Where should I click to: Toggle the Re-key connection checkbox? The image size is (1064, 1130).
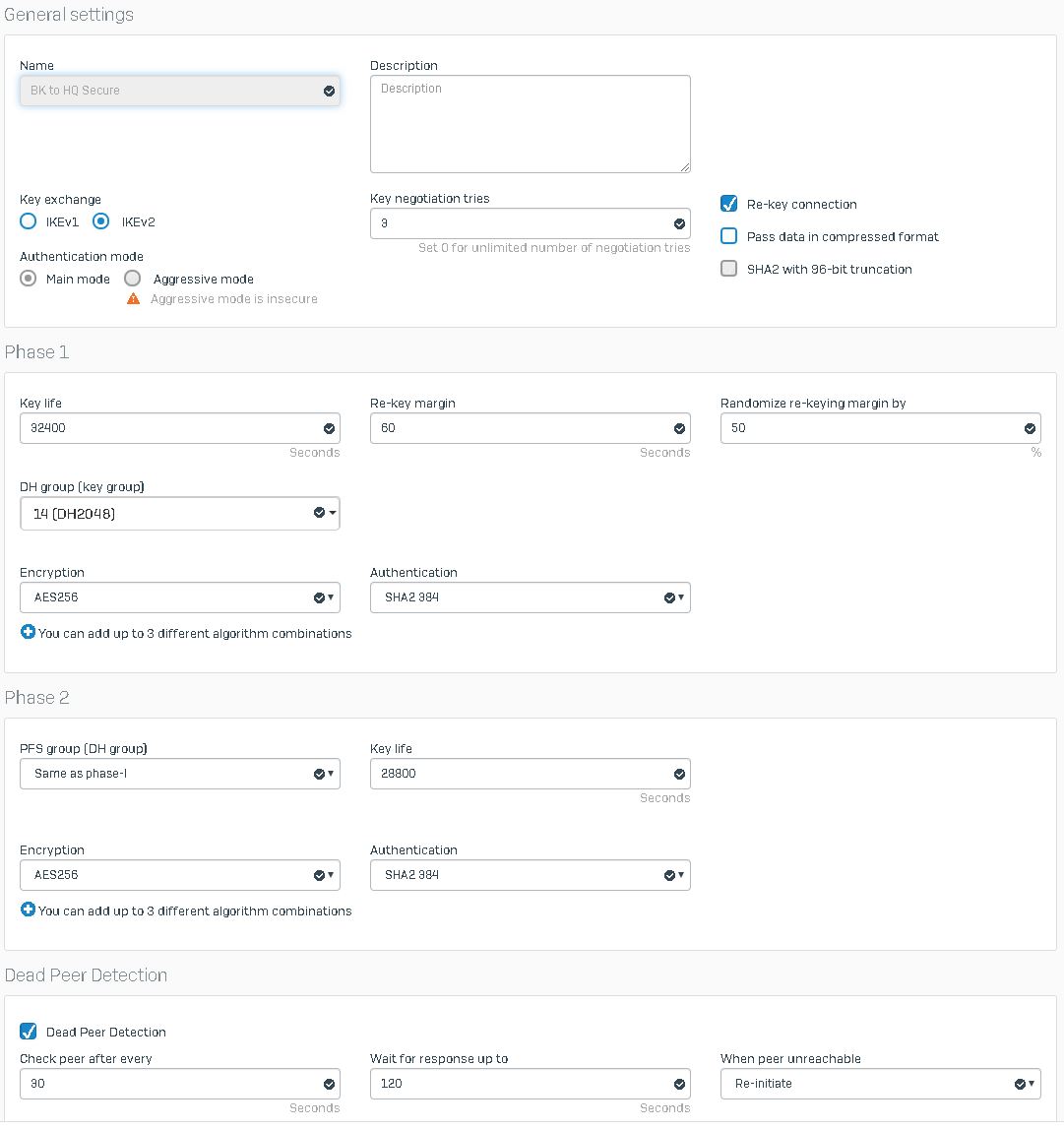[728, 204]
